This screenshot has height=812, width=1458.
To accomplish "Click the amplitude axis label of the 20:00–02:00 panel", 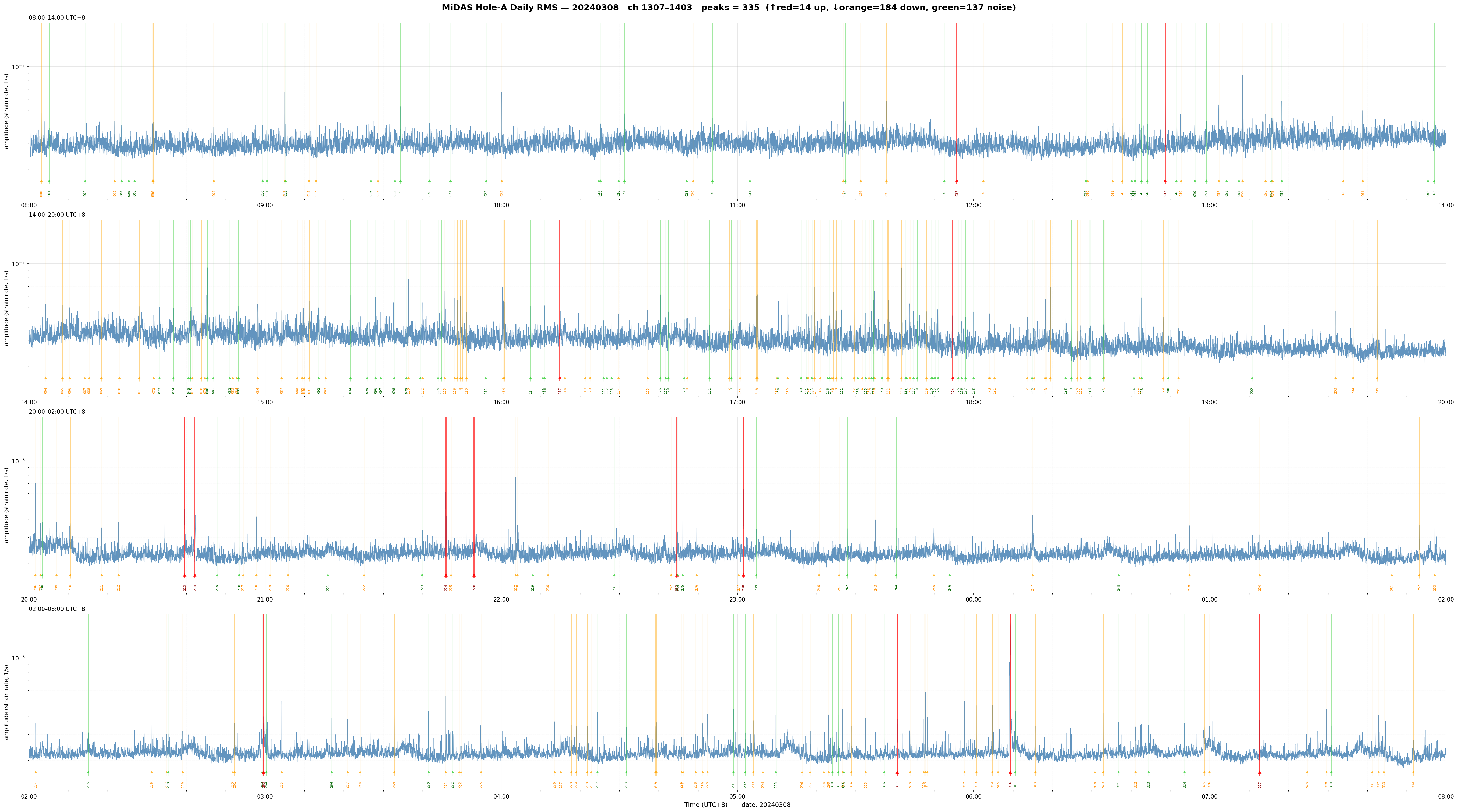I will 7,505.
